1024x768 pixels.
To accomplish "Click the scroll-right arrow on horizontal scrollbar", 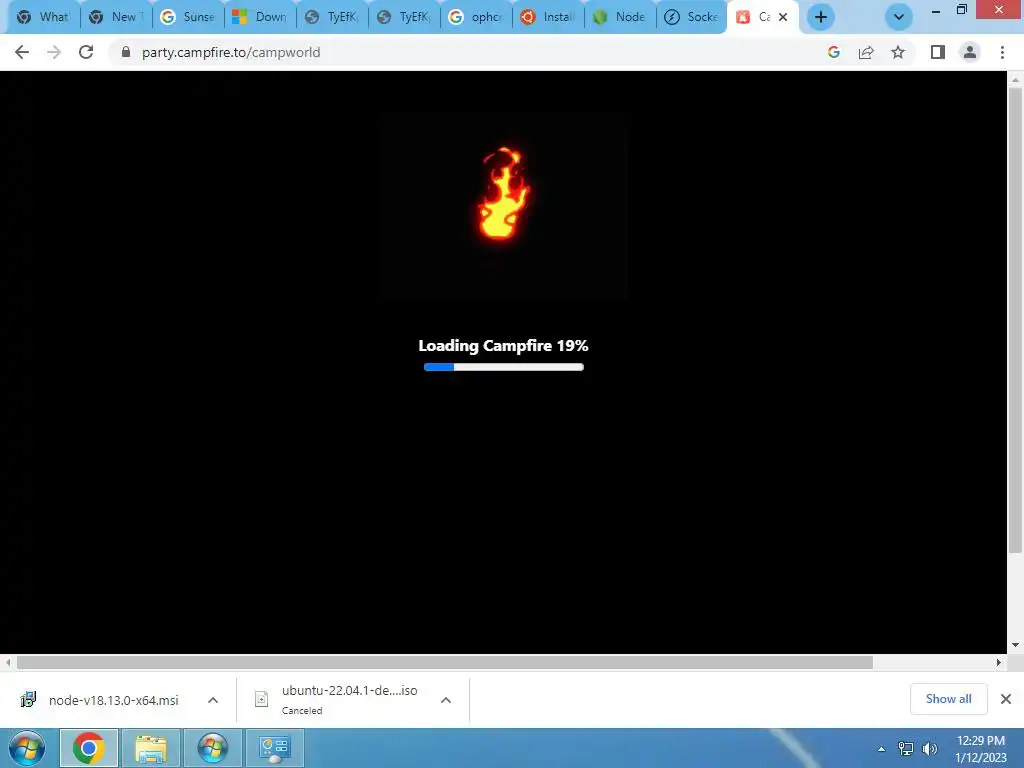I will click(x=999, y=662).
